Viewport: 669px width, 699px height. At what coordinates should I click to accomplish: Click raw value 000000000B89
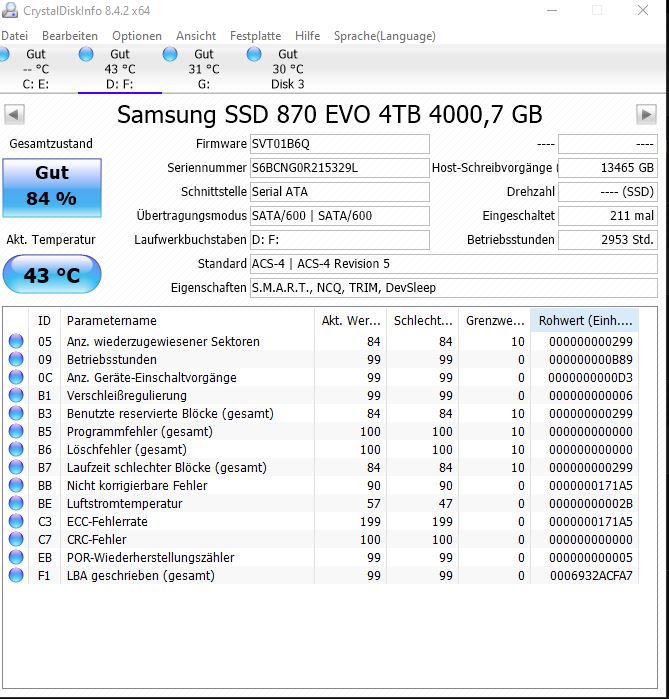(x=591, y=359)
